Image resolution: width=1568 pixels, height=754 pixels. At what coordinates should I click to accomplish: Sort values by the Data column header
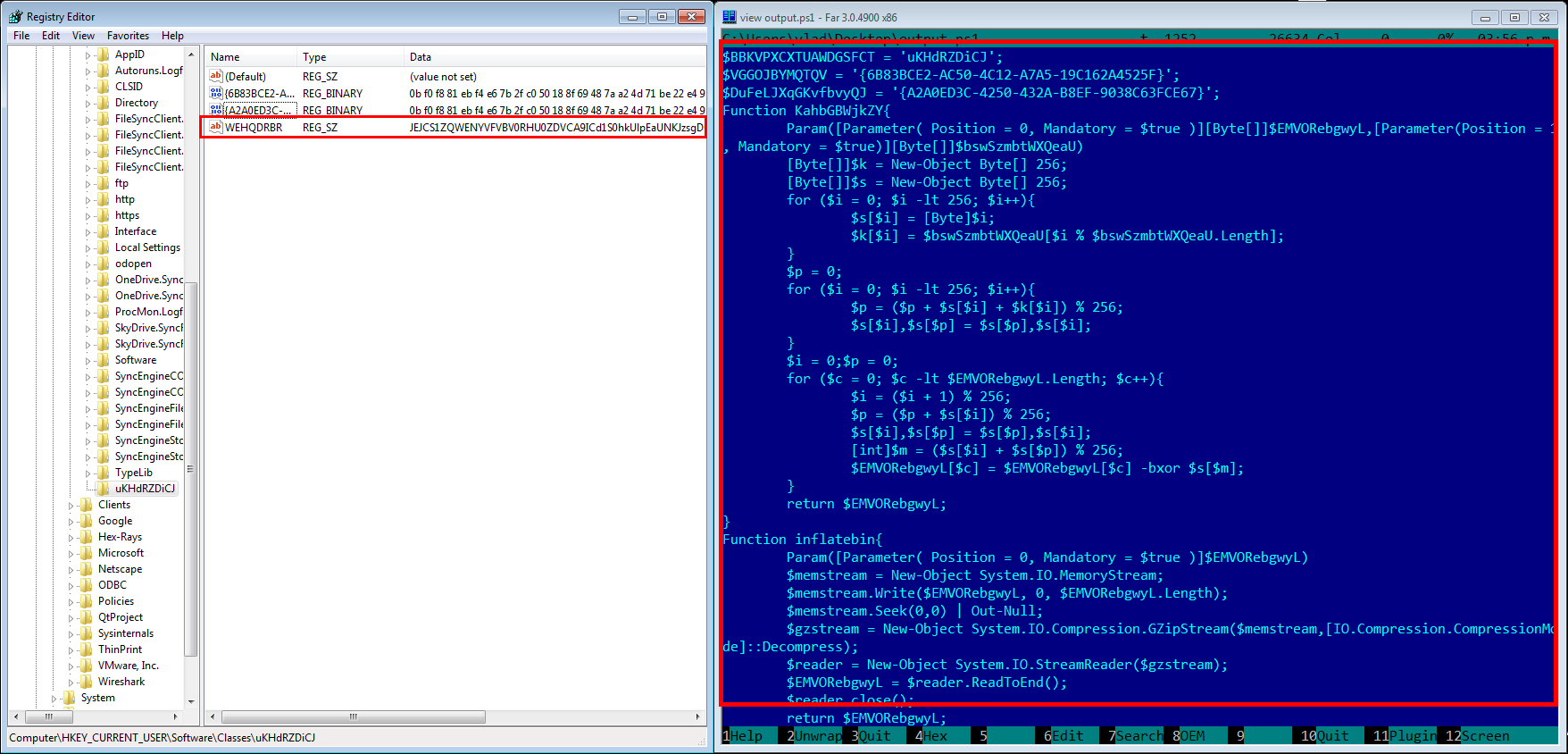click(x=555, y=57)
